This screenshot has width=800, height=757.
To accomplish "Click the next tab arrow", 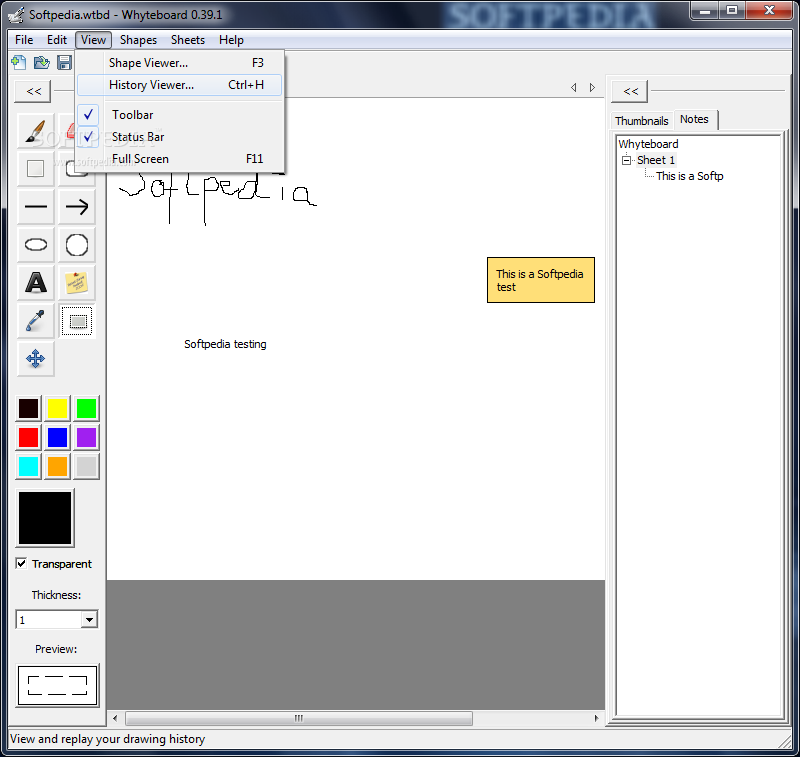I will pyautogui.click(x=592, y=88).
